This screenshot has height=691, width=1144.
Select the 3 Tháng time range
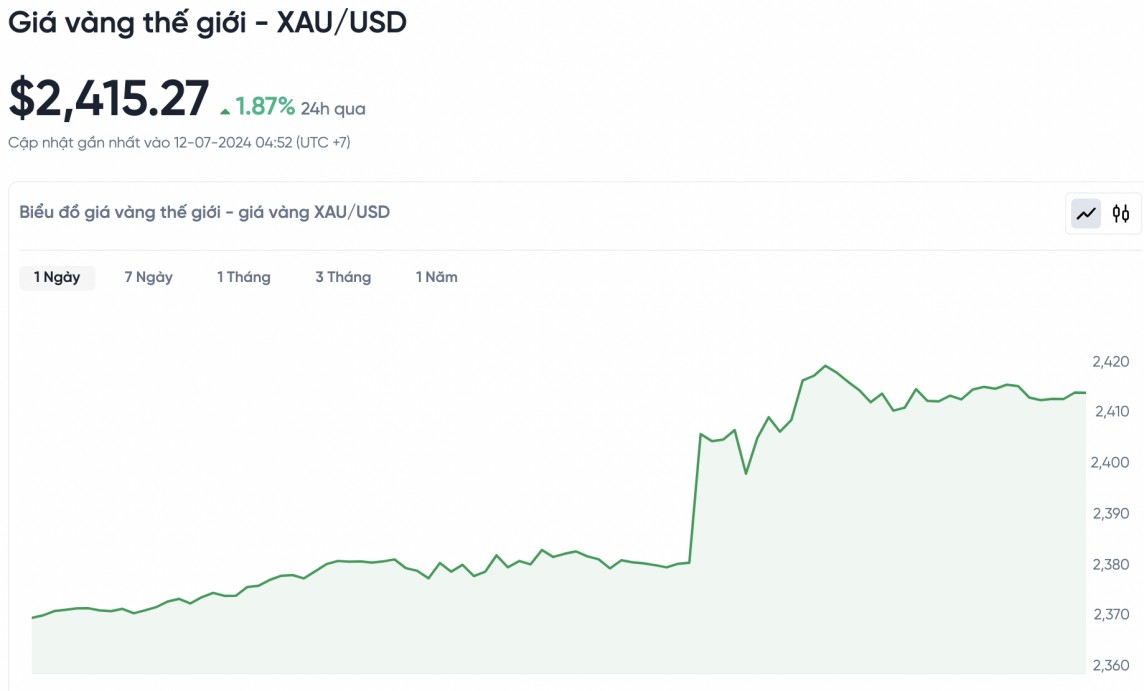[x=343, y=277]
